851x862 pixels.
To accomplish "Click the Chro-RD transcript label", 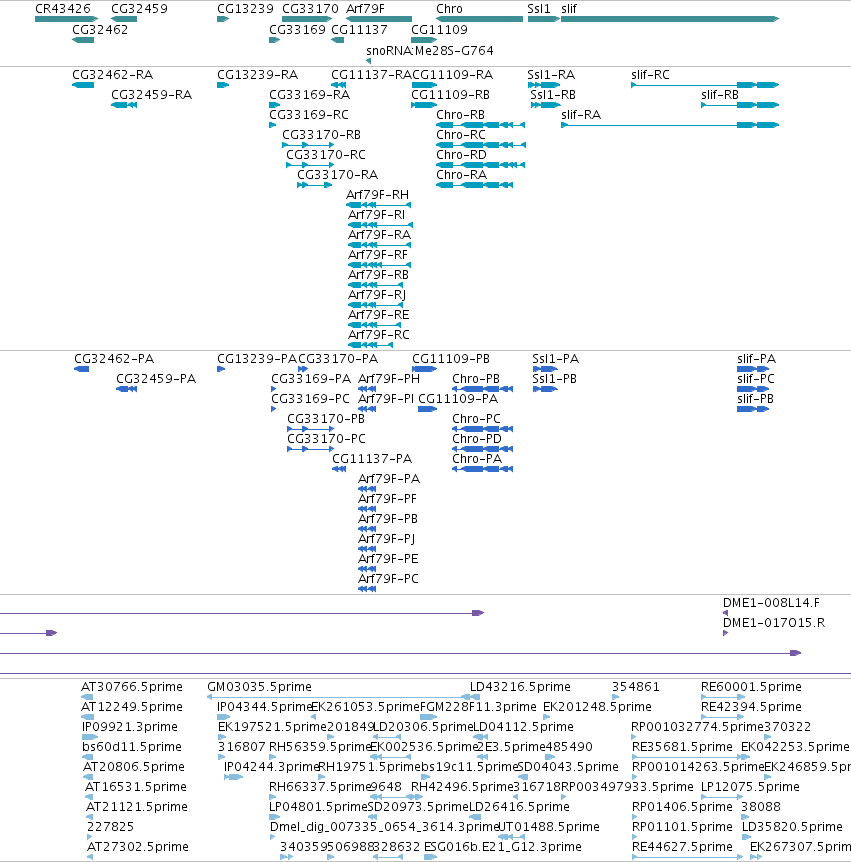I will tap(461, 154).
